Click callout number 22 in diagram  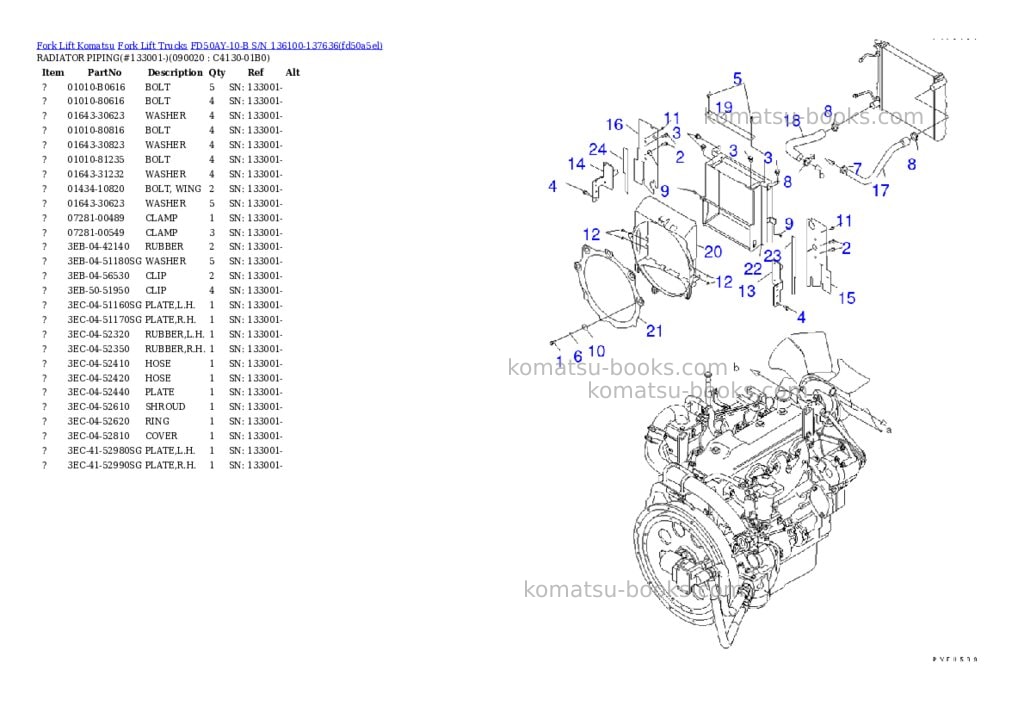pyautogui.click(x=752, y=269)
